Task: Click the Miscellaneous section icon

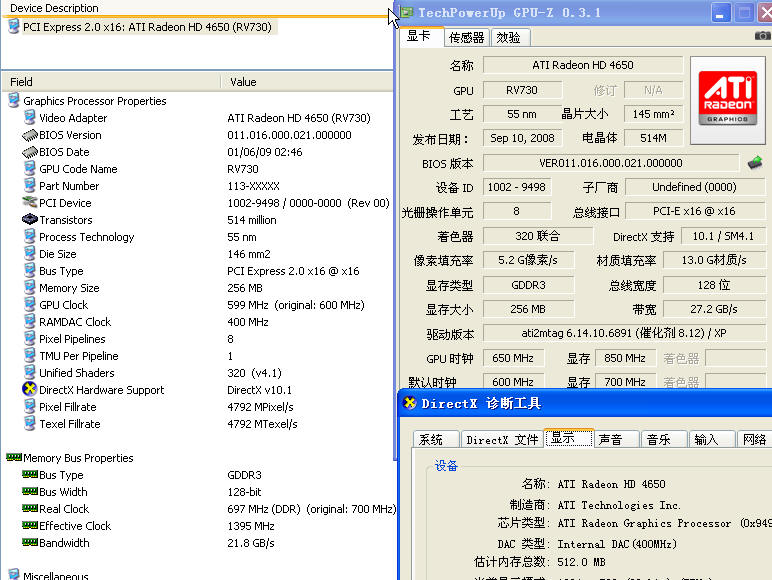Action: [14, 575]
